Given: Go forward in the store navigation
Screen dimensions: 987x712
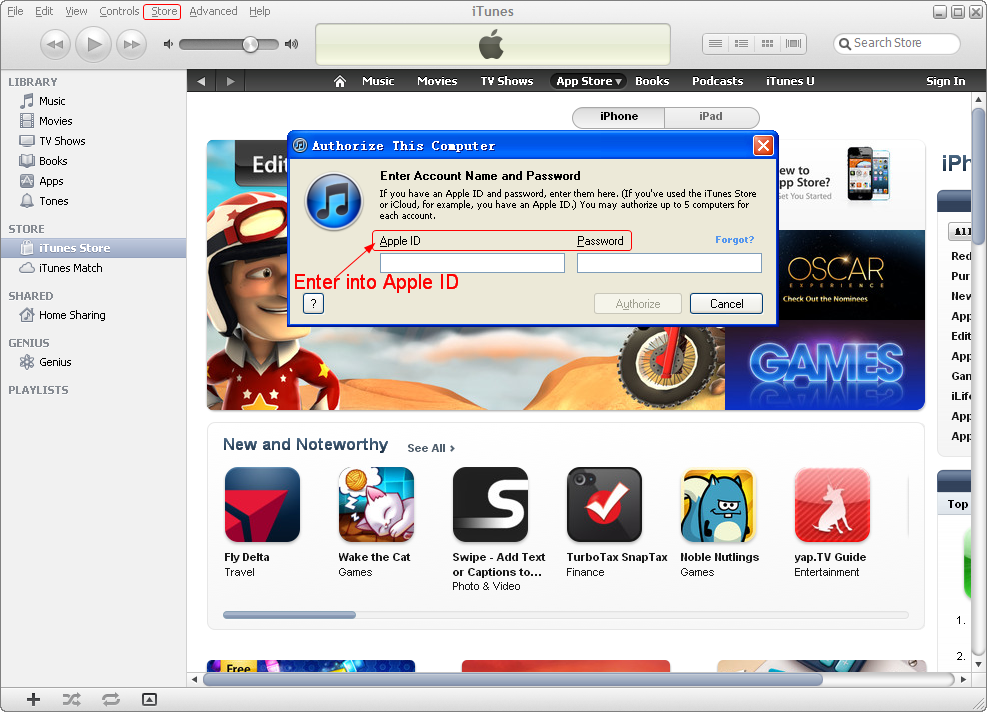Looking at the screenshot, I should point(230,81).
